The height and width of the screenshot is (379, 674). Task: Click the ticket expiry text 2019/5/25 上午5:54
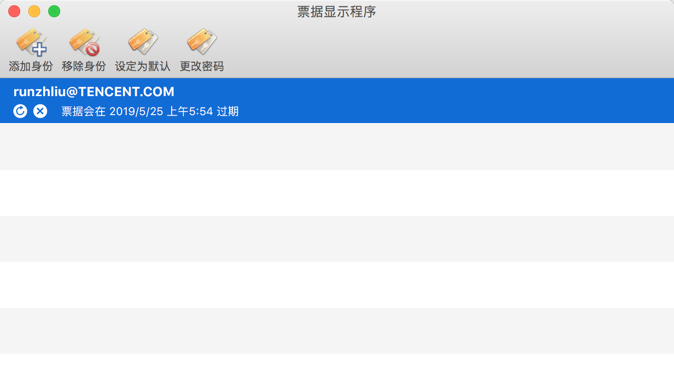(161, 112)
